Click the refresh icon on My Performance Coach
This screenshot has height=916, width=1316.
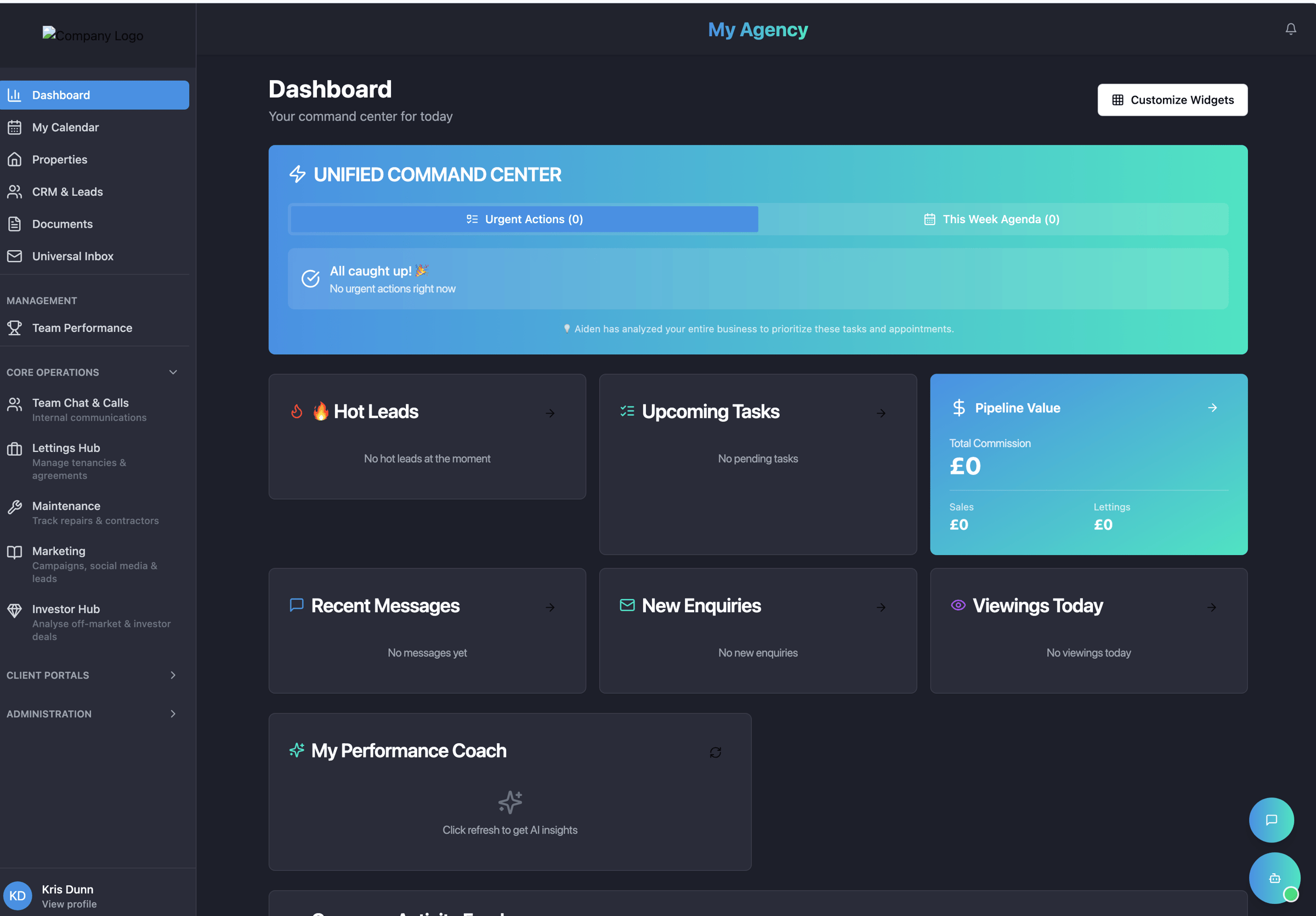pyautogui.click(x=716, y=752)
